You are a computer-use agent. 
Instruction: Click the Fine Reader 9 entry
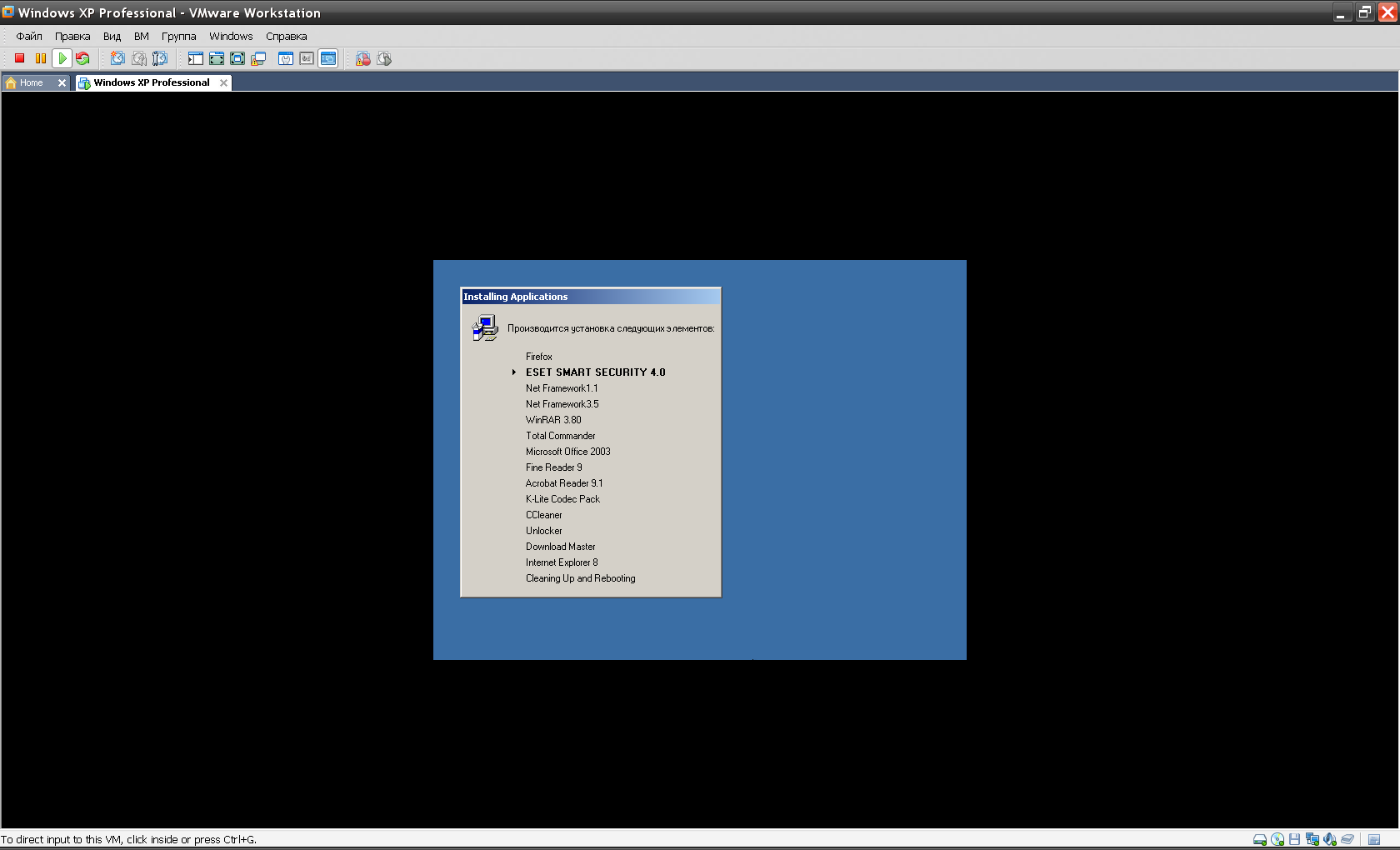553,467
